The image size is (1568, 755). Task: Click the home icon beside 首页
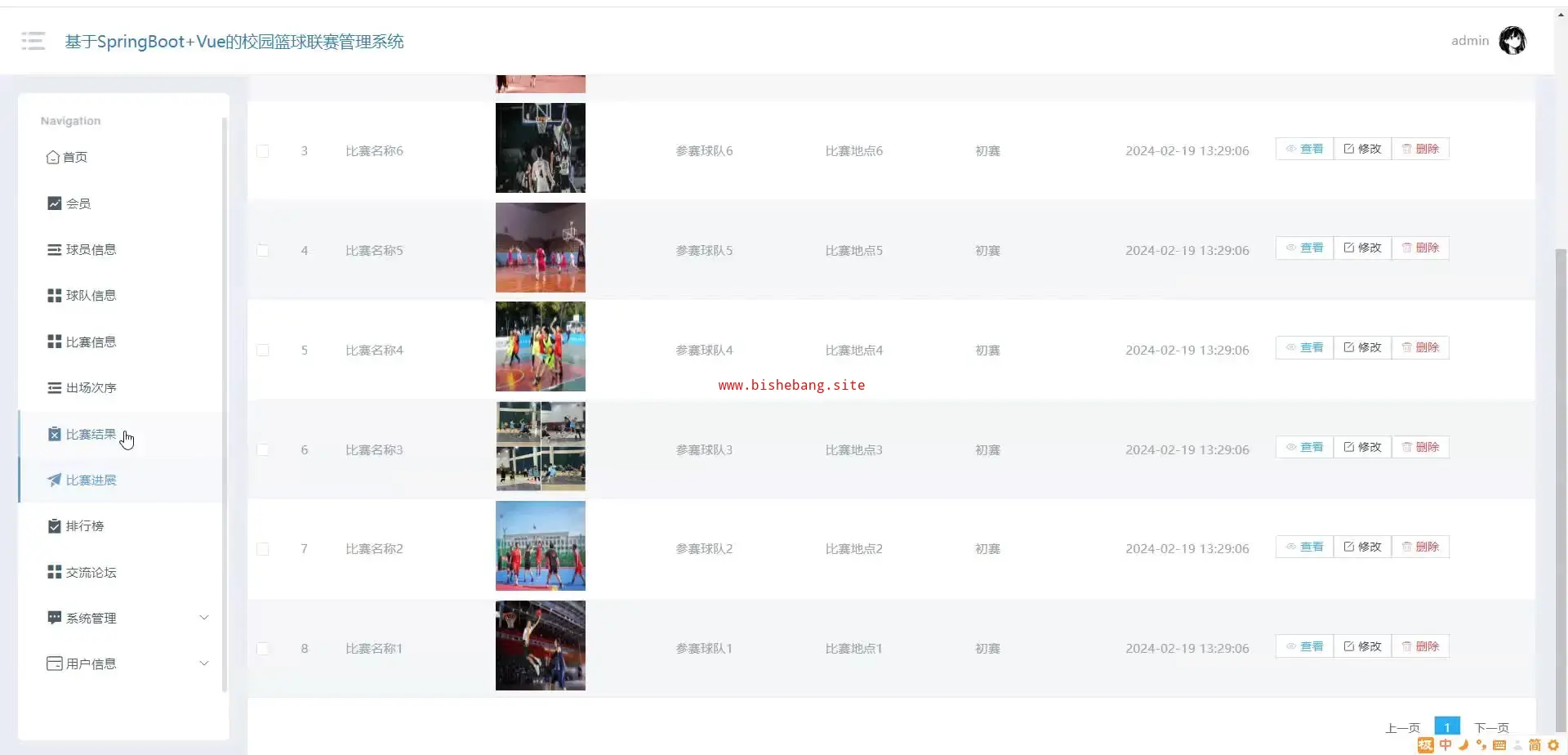(x=53, y=157)
